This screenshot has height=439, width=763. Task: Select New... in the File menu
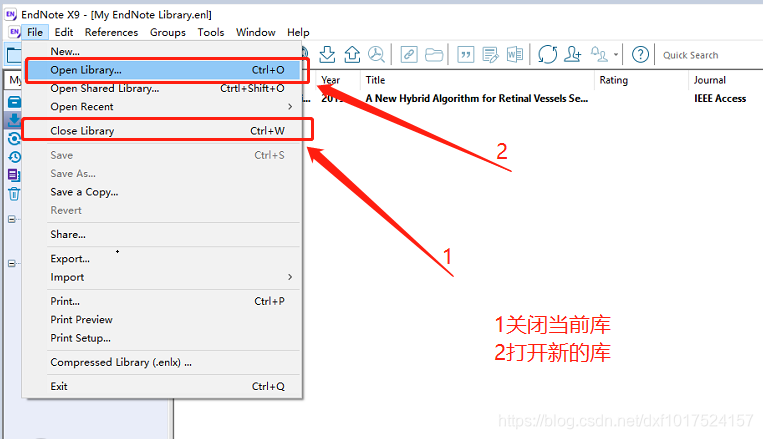click(x=162, y=51)
